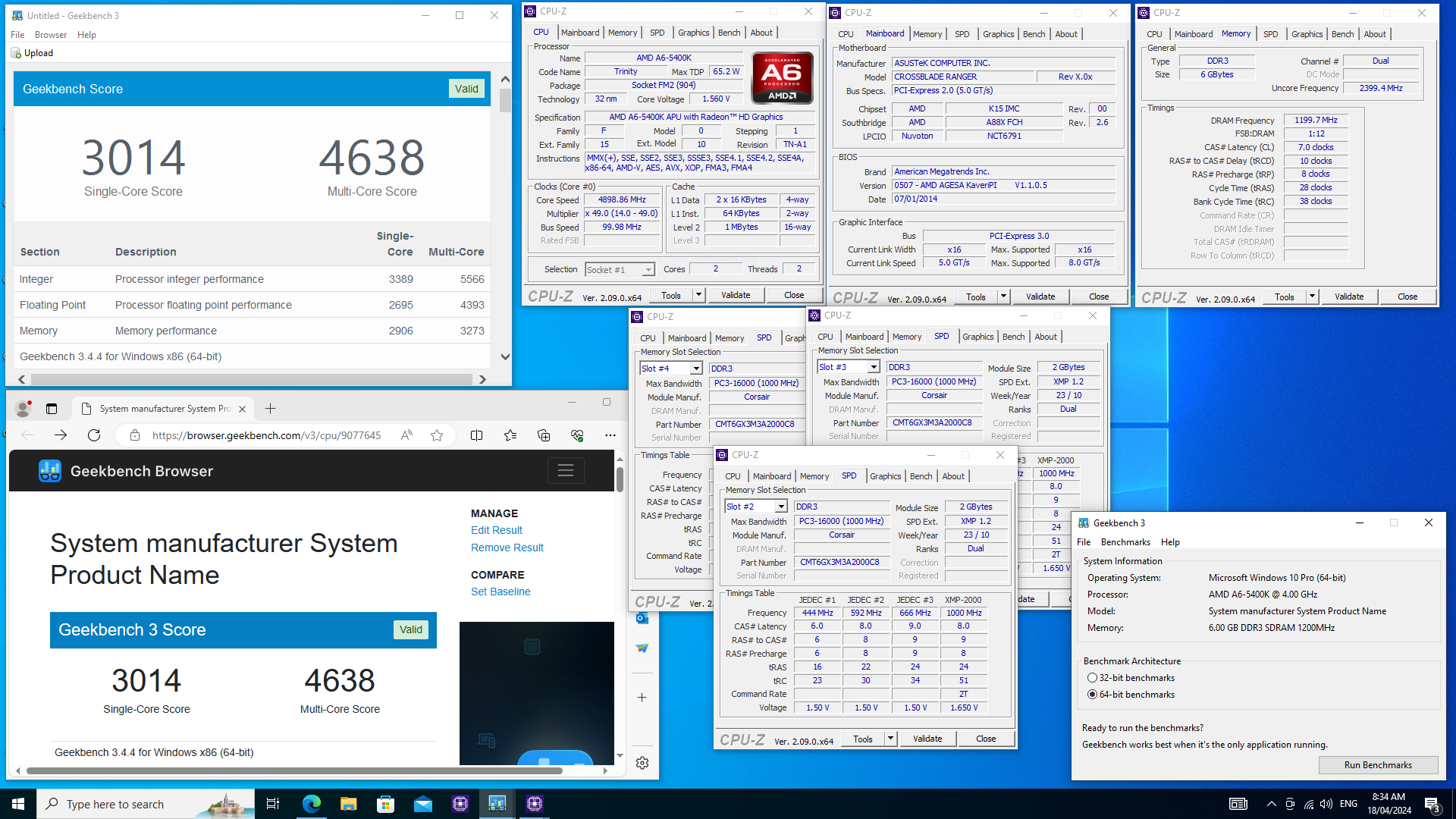Open Socket #1 selection dropdown
This screenshot has height=819, width=1456.
(648, 270)
